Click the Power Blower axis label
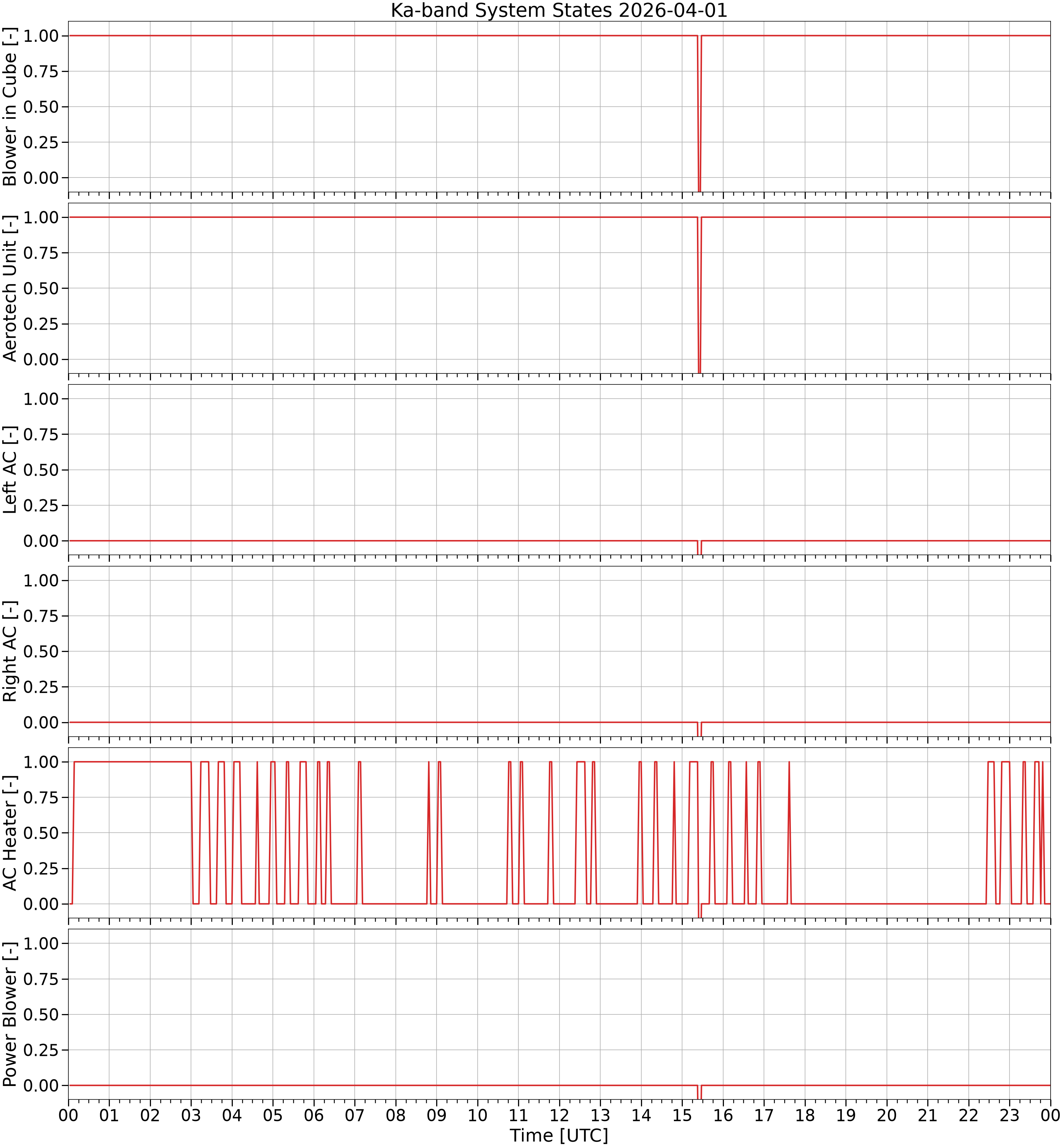 [x=10, y=1014]
